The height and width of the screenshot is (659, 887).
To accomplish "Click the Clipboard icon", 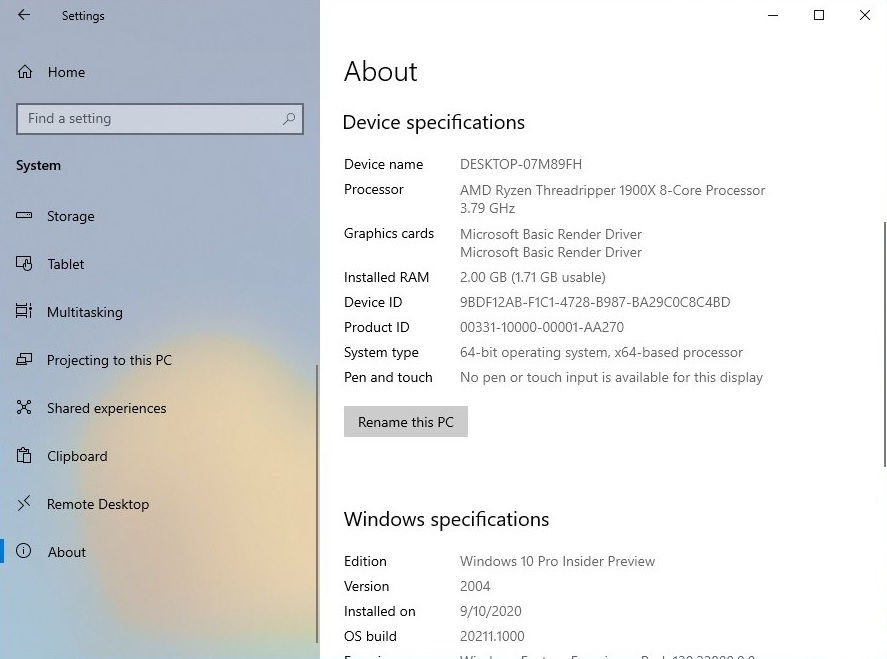I will point(24,455).
